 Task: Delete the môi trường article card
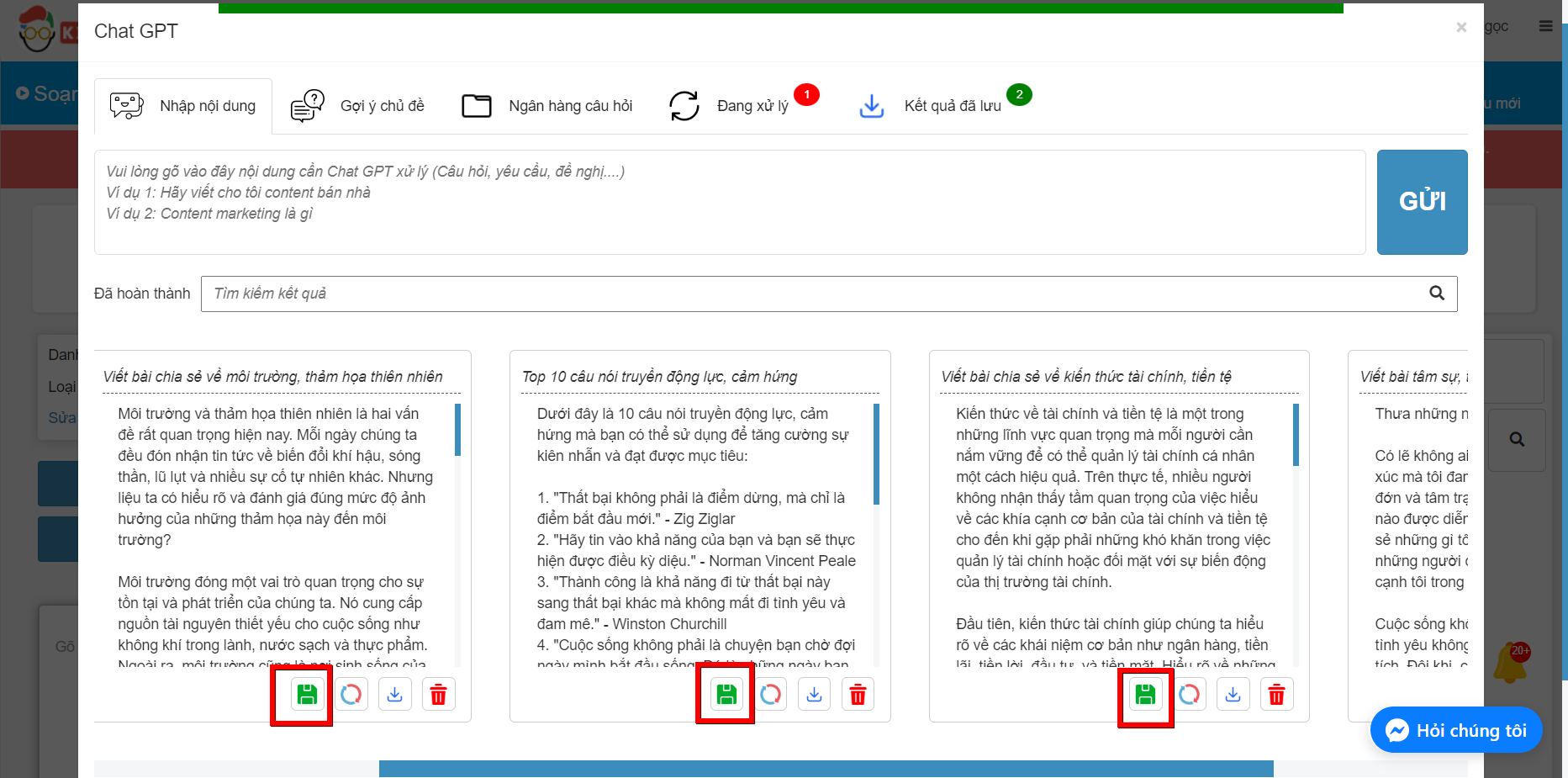click(438, 695)
